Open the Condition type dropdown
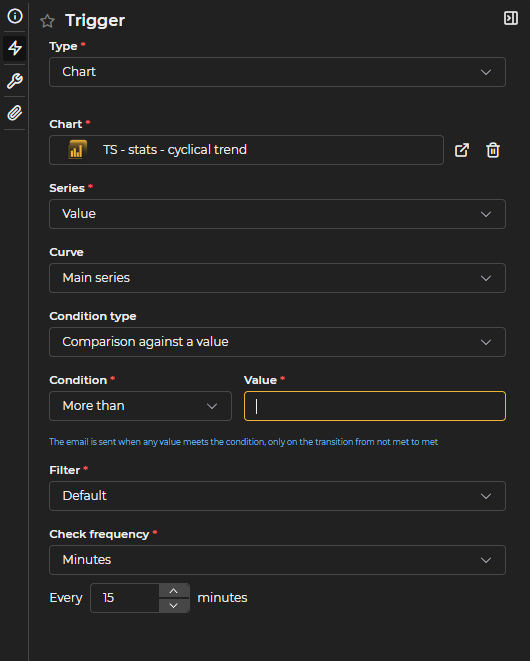The height and width of the screenshot is (661, 530). (277, 342)
